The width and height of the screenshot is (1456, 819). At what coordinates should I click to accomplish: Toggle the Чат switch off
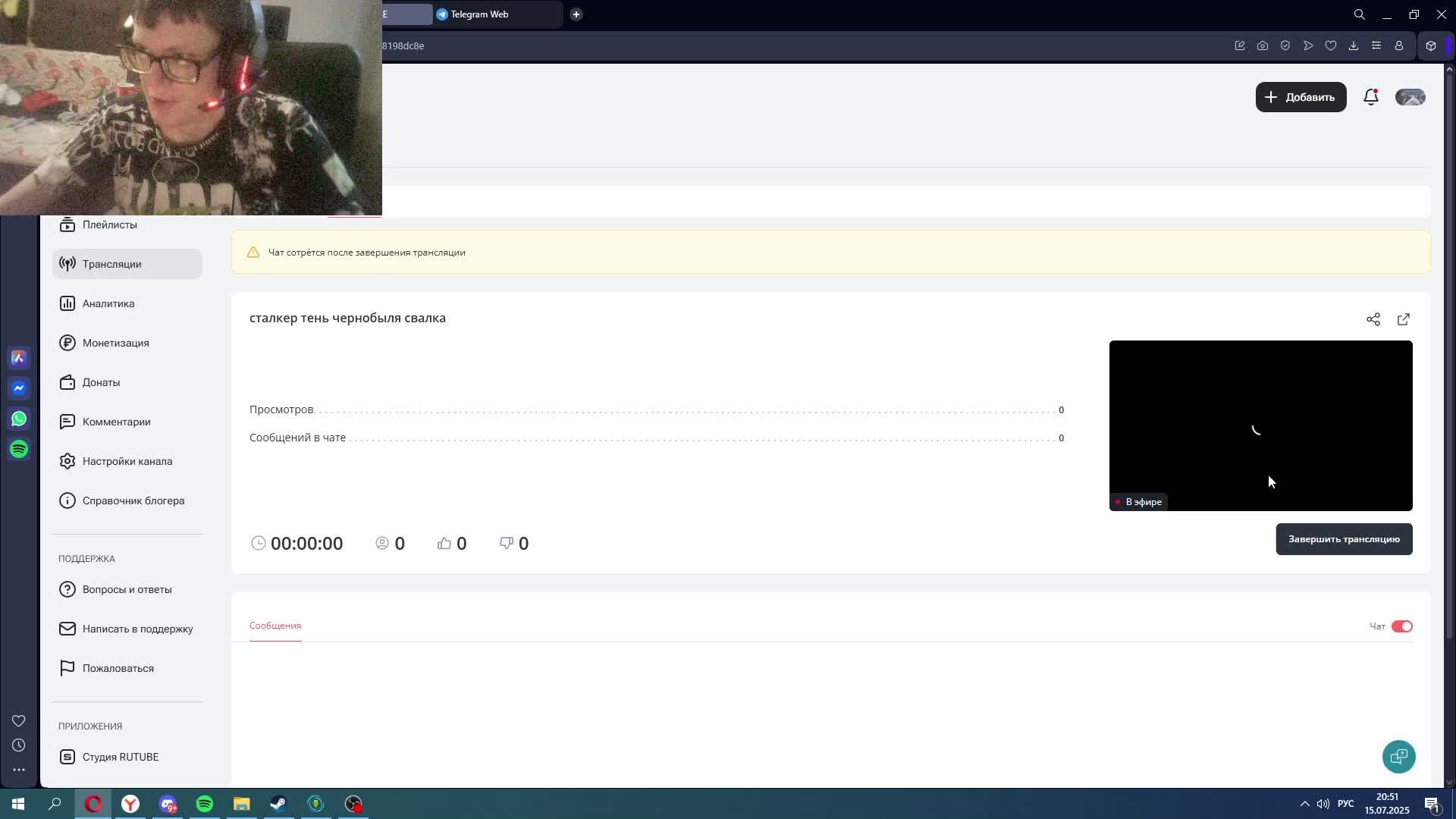tap(1401, 626)
